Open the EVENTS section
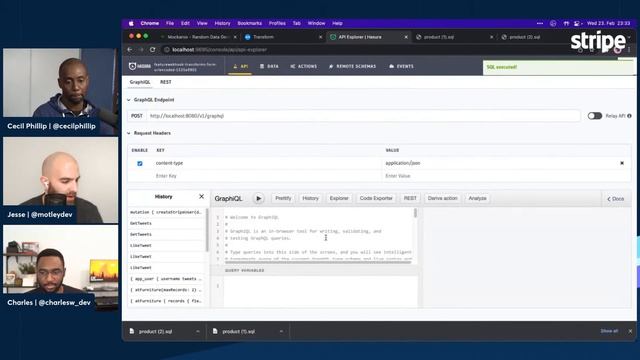The width and height of the screenshot is (640, 360). point(402,66)
